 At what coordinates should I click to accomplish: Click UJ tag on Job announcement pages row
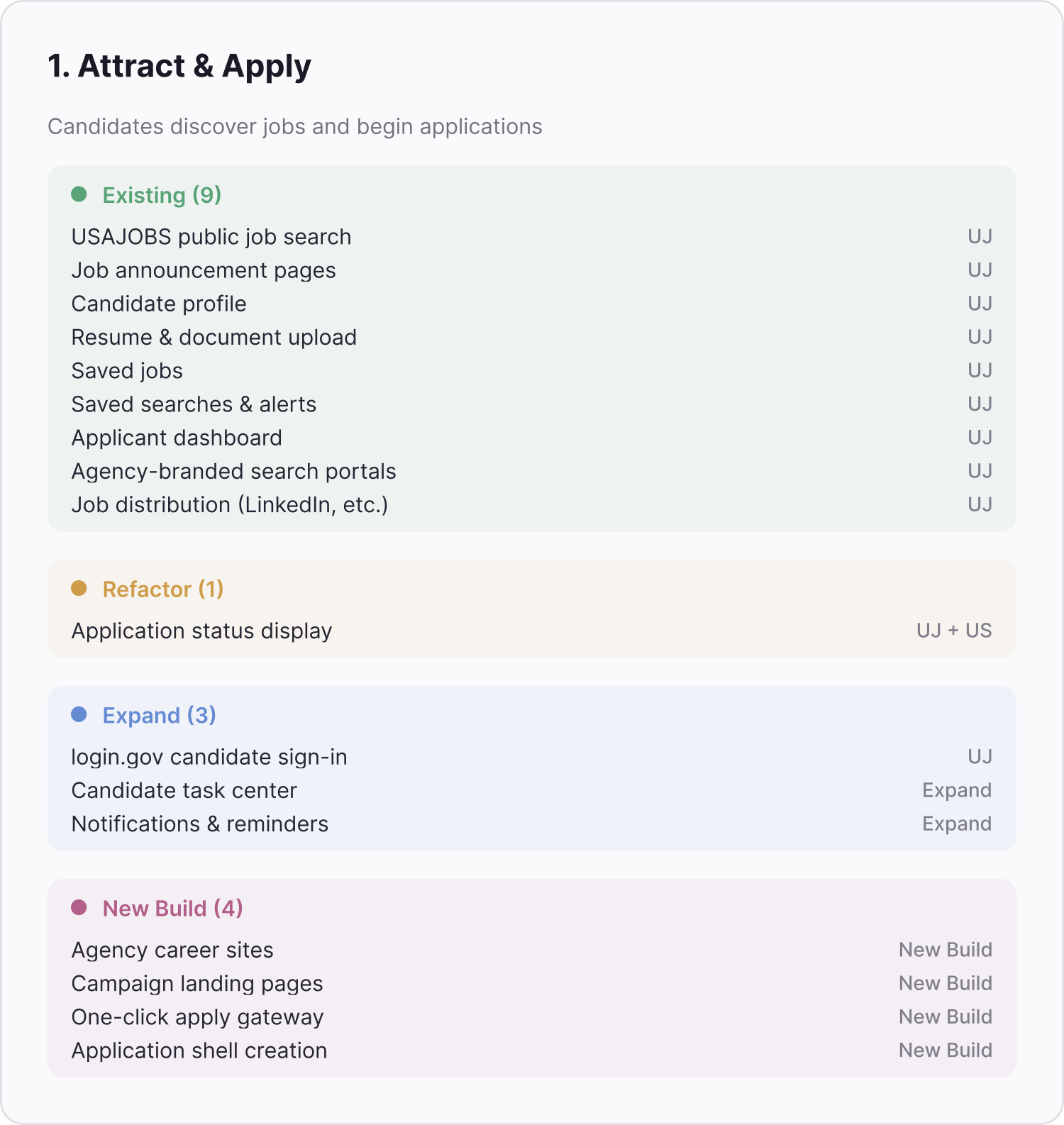[980, 270]
